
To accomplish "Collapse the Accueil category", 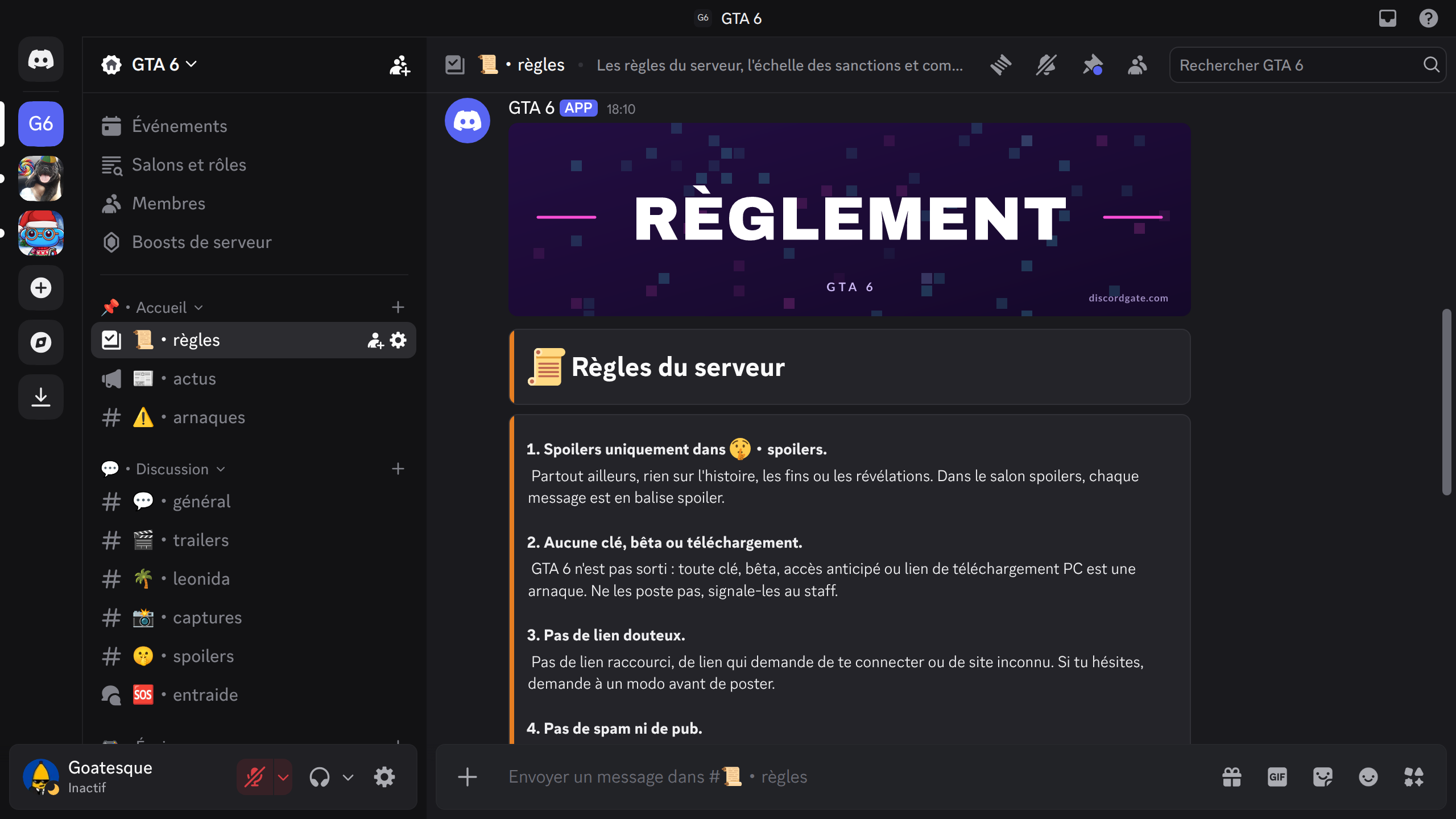I will 152,307.
